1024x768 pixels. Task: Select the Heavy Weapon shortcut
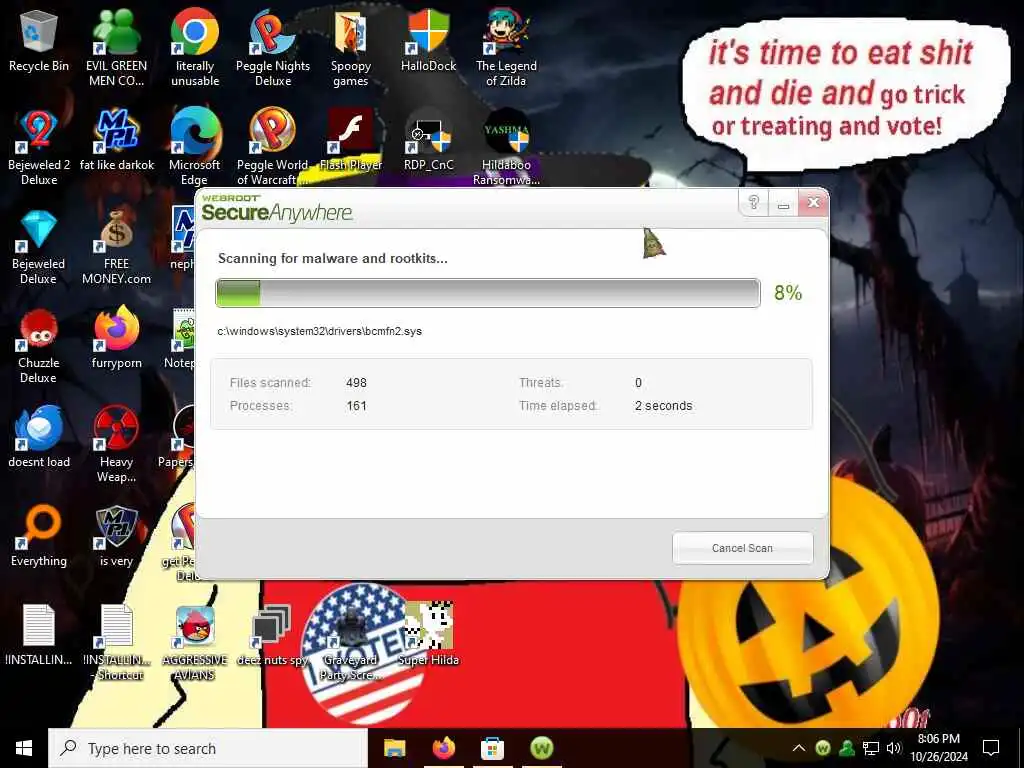tap(116, 445)
